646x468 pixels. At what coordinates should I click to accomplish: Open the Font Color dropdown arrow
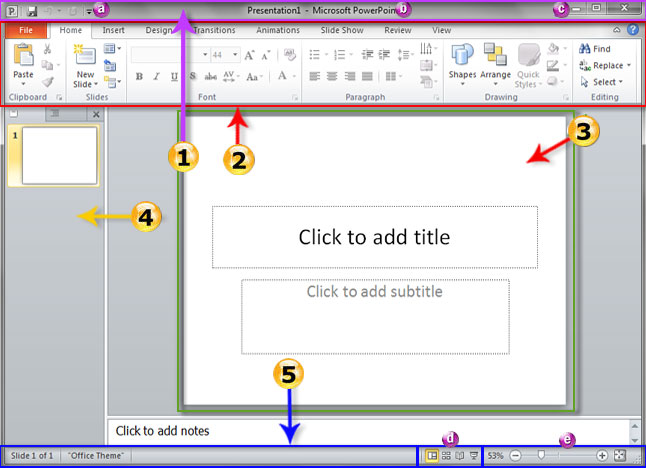[294, 77]
